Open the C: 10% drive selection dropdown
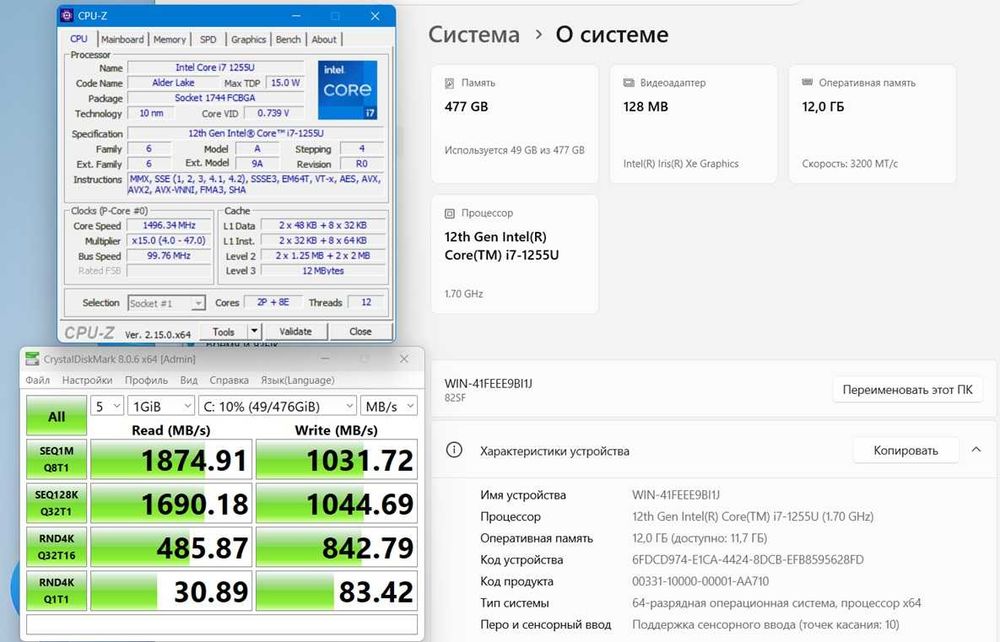1000x642 pixels. (x=278, y=406)
